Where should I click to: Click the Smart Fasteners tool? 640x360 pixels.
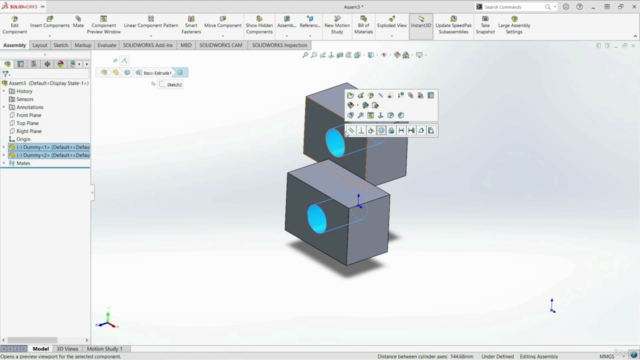click(191, 25)
